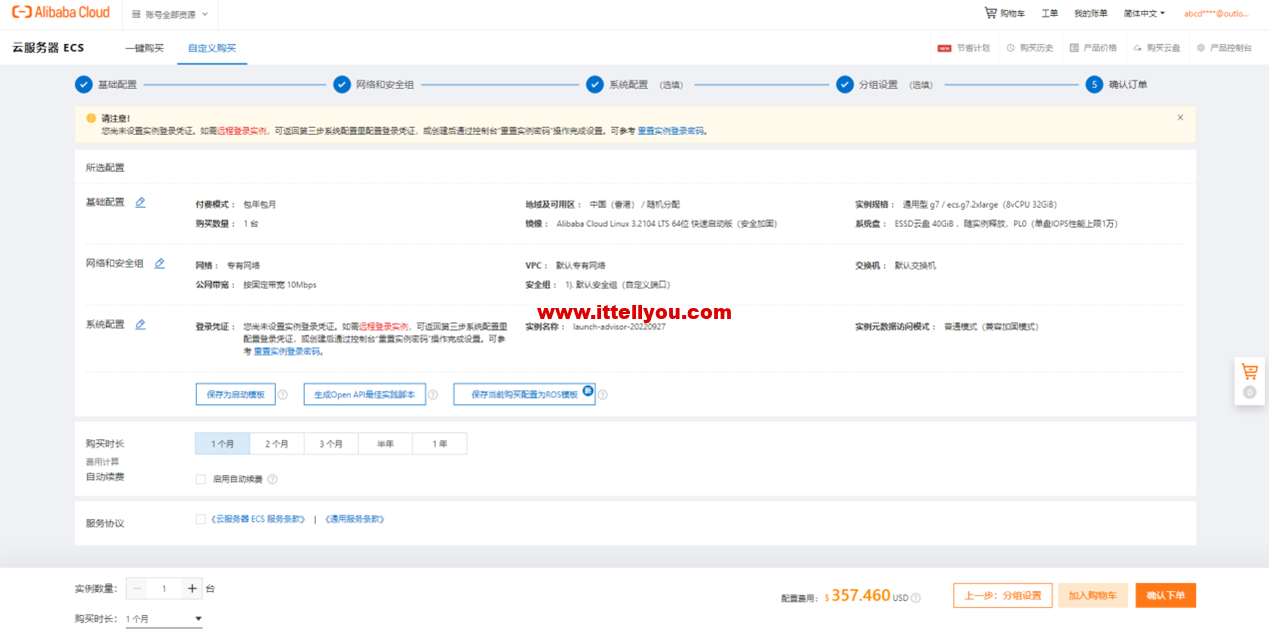This screenshot has height=629, width=1269.
Task: Edit 基础配置 with its pencil icon
Action: click(140, 202)
